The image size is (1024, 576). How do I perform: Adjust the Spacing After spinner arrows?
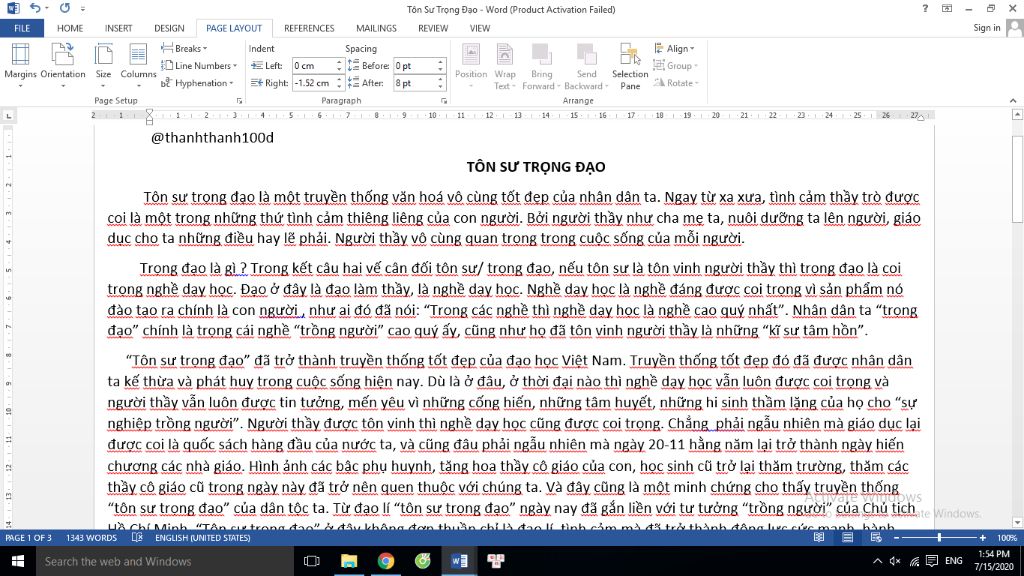440,83
